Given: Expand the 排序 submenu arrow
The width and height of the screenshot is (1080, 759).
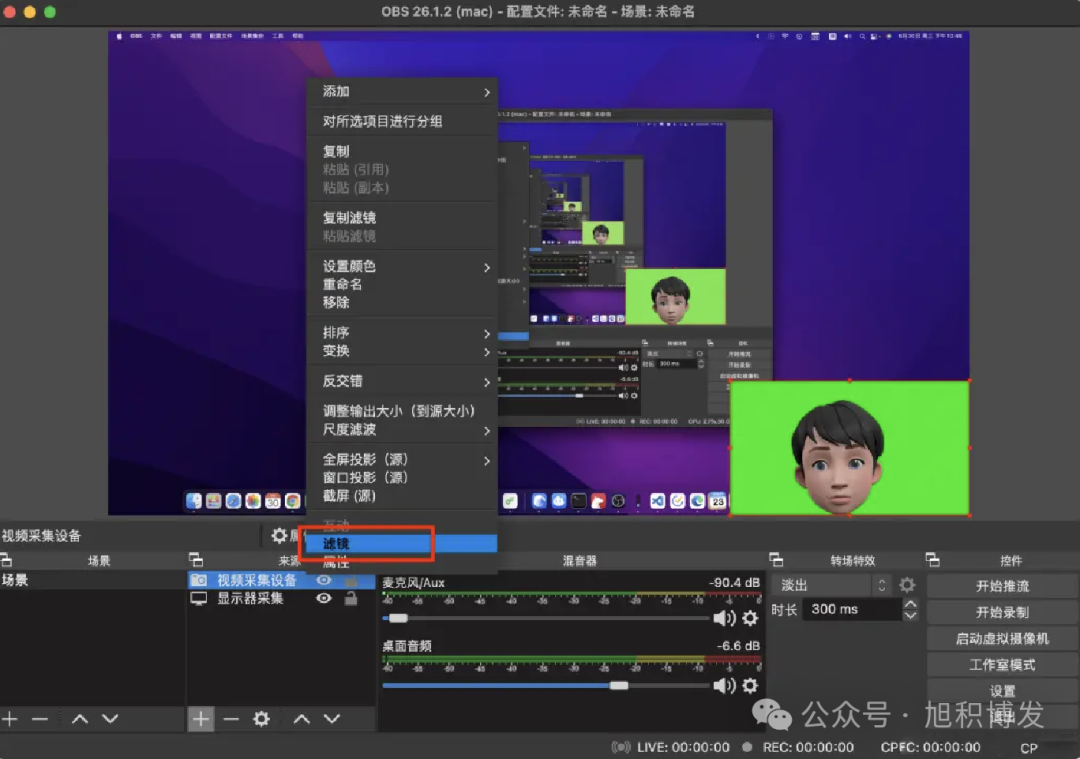Looking at the screenshot, I should point(489,333).
